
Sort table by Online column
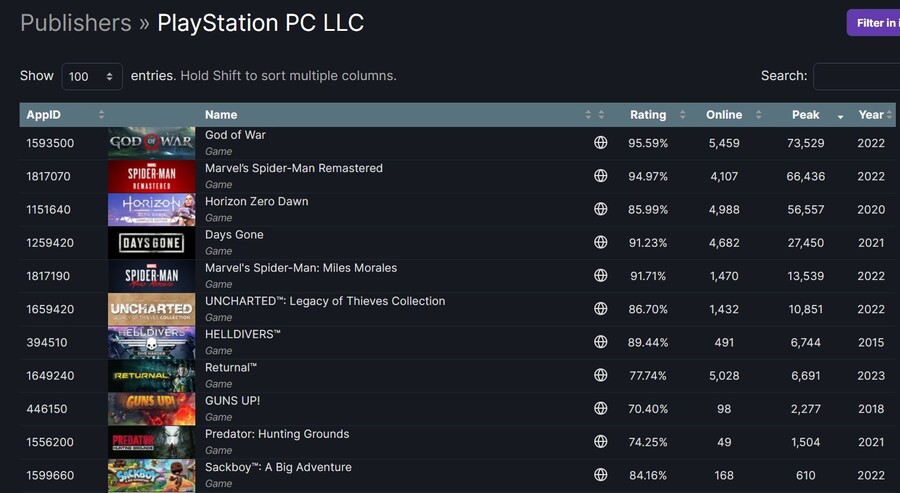click(x=724, y=115)
